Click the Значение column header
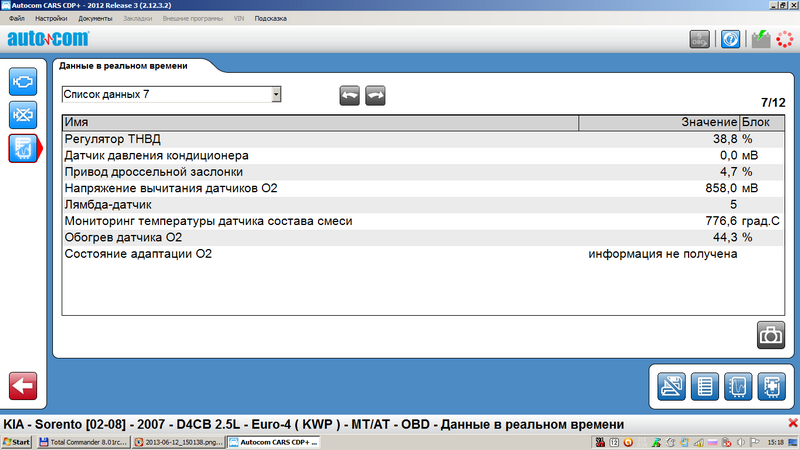Screen dimensions: 800x450 659,122
